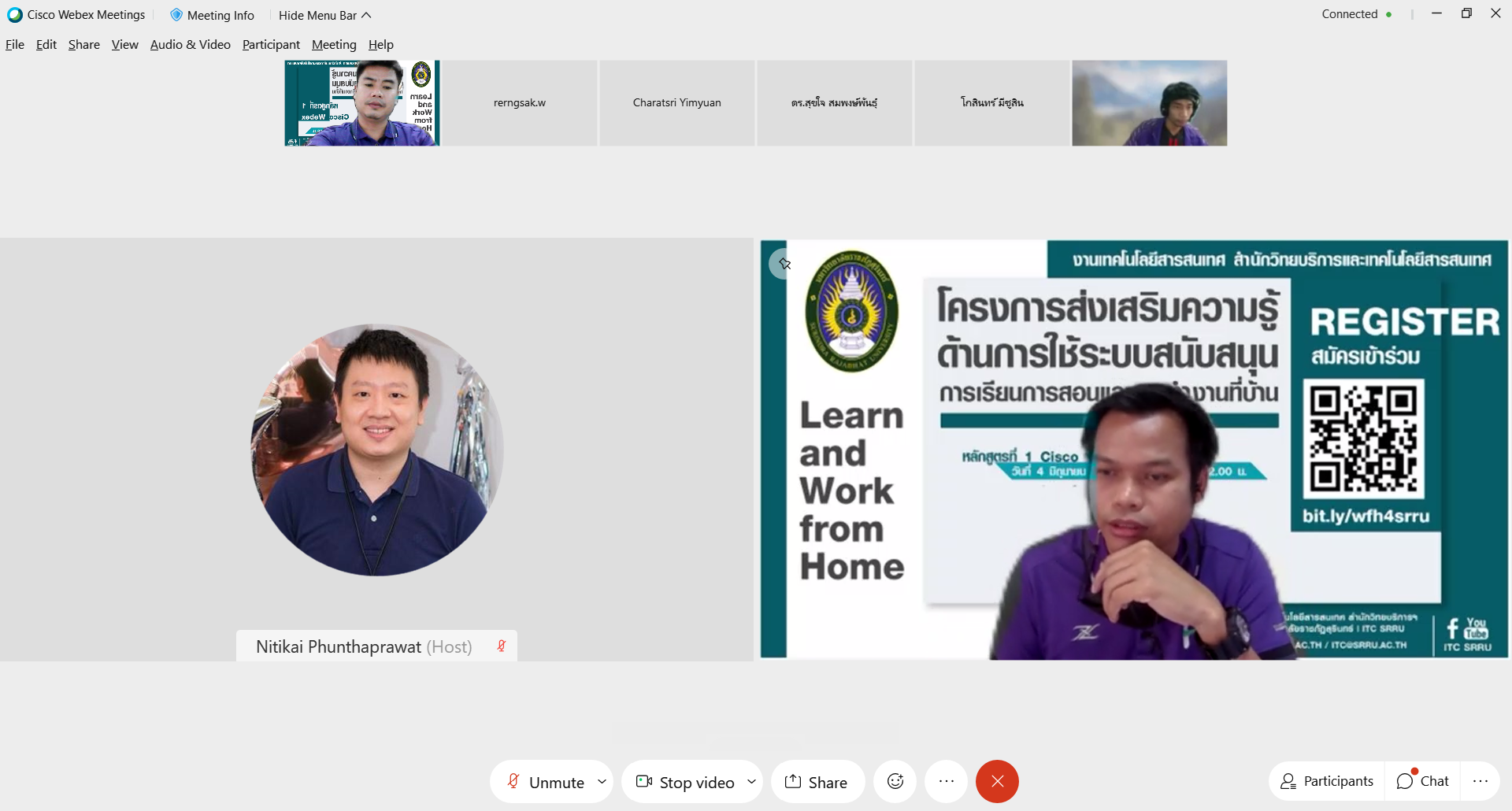Open the Participants panel
This screenshot has height=811, width=1512.
point(1327,781)
